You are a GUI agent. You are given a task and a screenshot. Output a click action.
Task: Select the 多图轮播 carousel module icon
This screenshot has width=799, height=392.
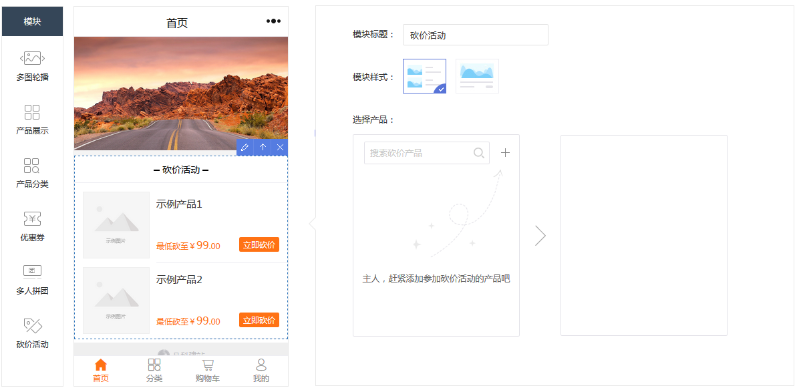point(32,58)
